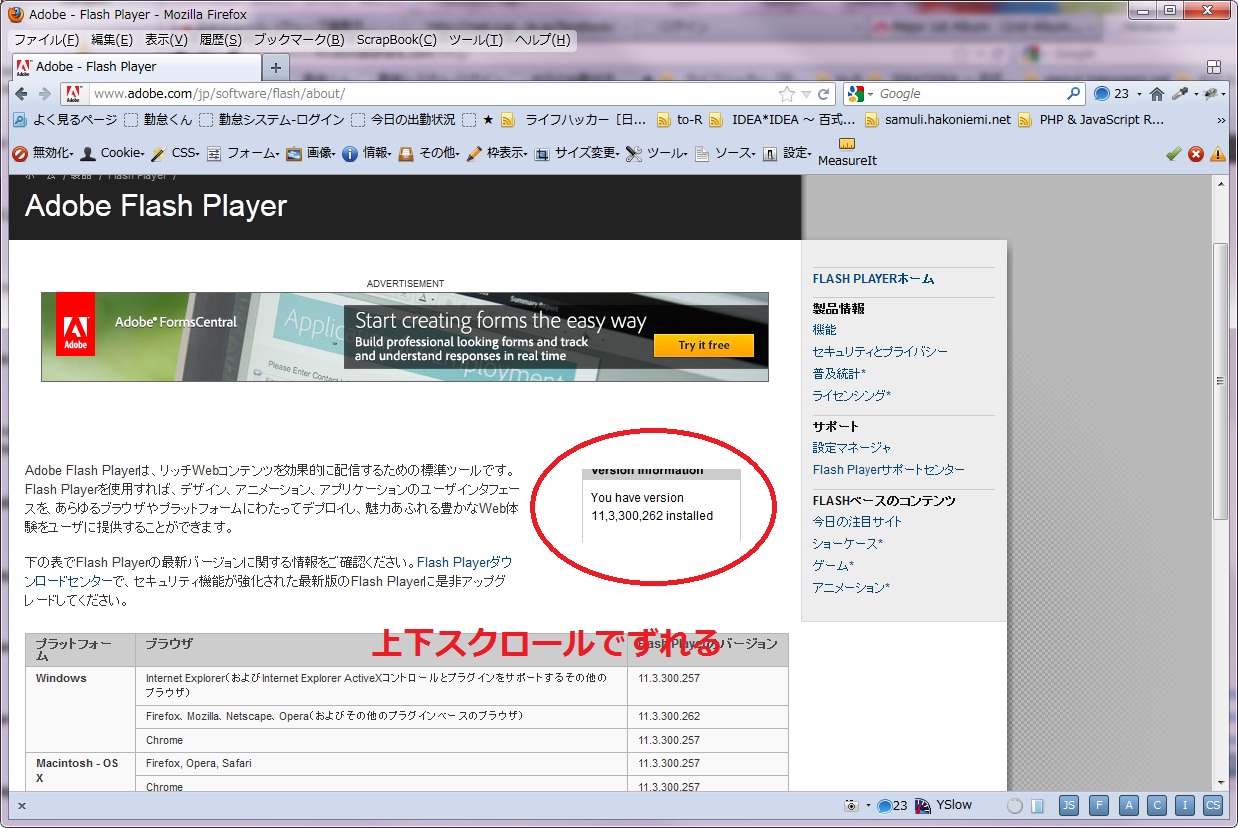Image resolution: width=1238 pixels, height=828 pixels.
Task: Open the 編集 (Edit) menu
Action: pyautogui.click(x=111, y=40)
